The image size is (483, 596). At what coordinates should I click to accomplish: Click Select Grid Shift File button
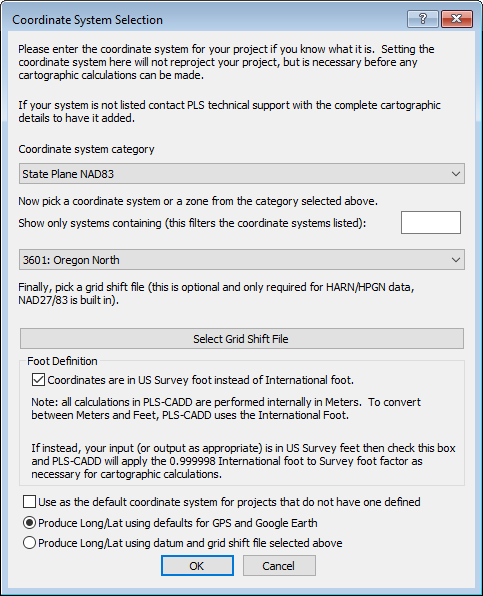[x=242, y=339]
